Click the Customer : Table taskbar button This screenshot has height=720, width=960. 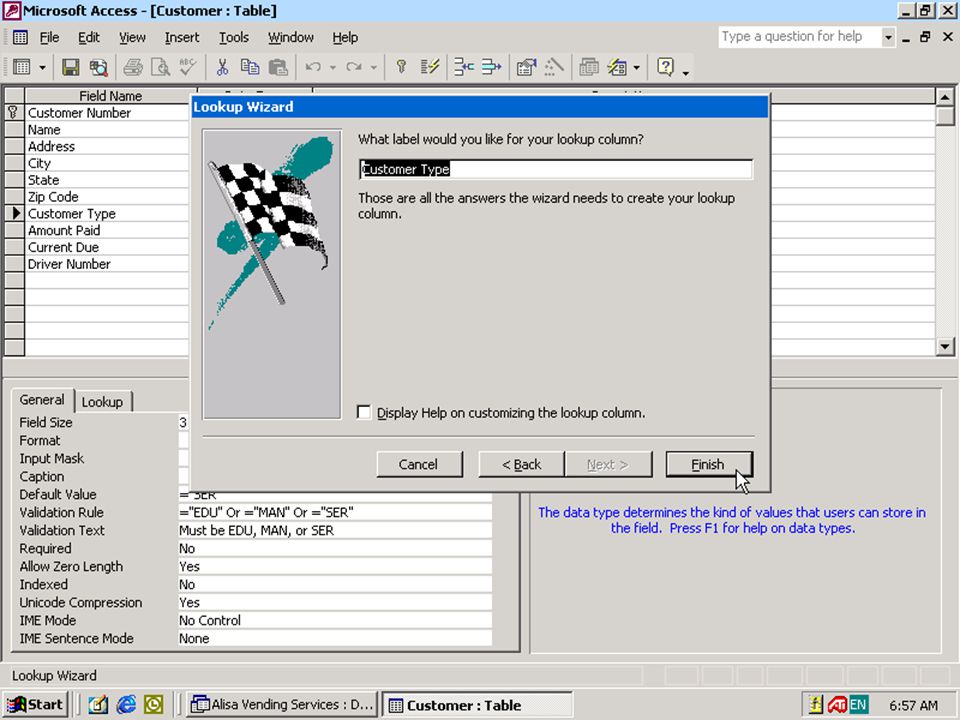point(477,705)
